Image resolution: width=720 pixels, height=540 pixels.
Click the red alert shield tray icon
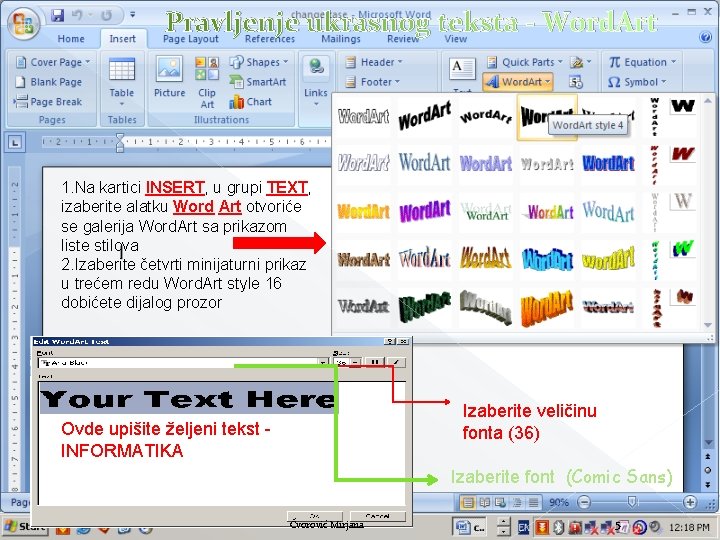(575, 527)
